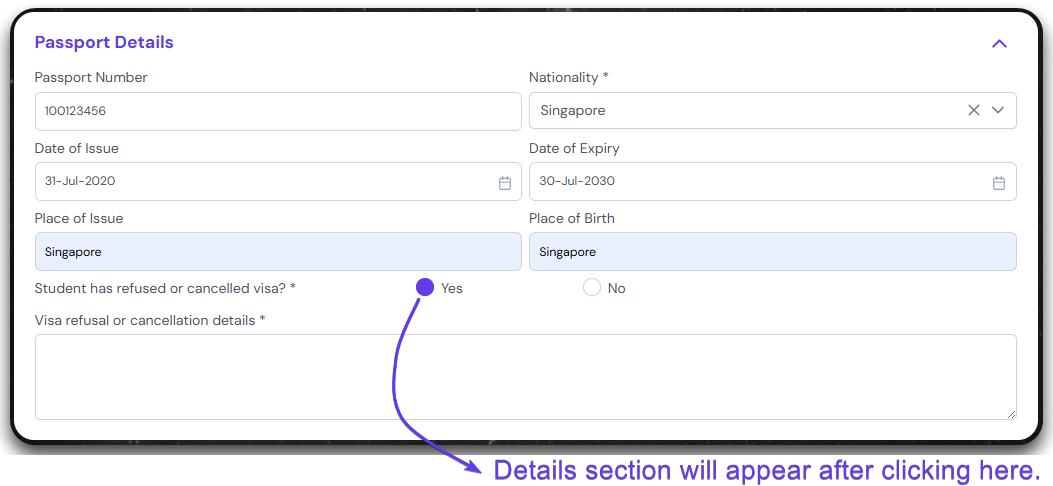Click the Visa refusal or cancellation details label

pos(149,320)
